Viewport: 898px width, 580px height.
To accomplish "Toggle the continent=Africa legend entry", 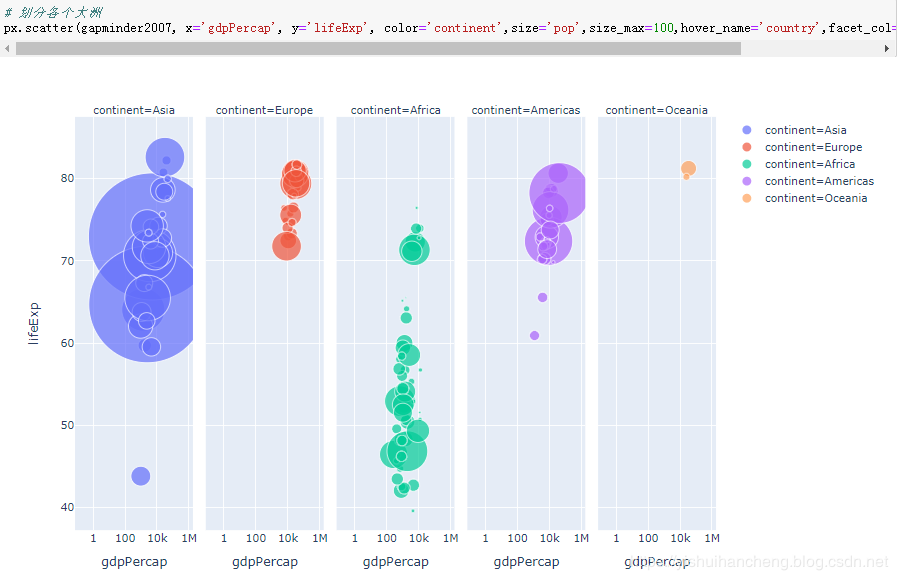I will [x=798, y=164].
